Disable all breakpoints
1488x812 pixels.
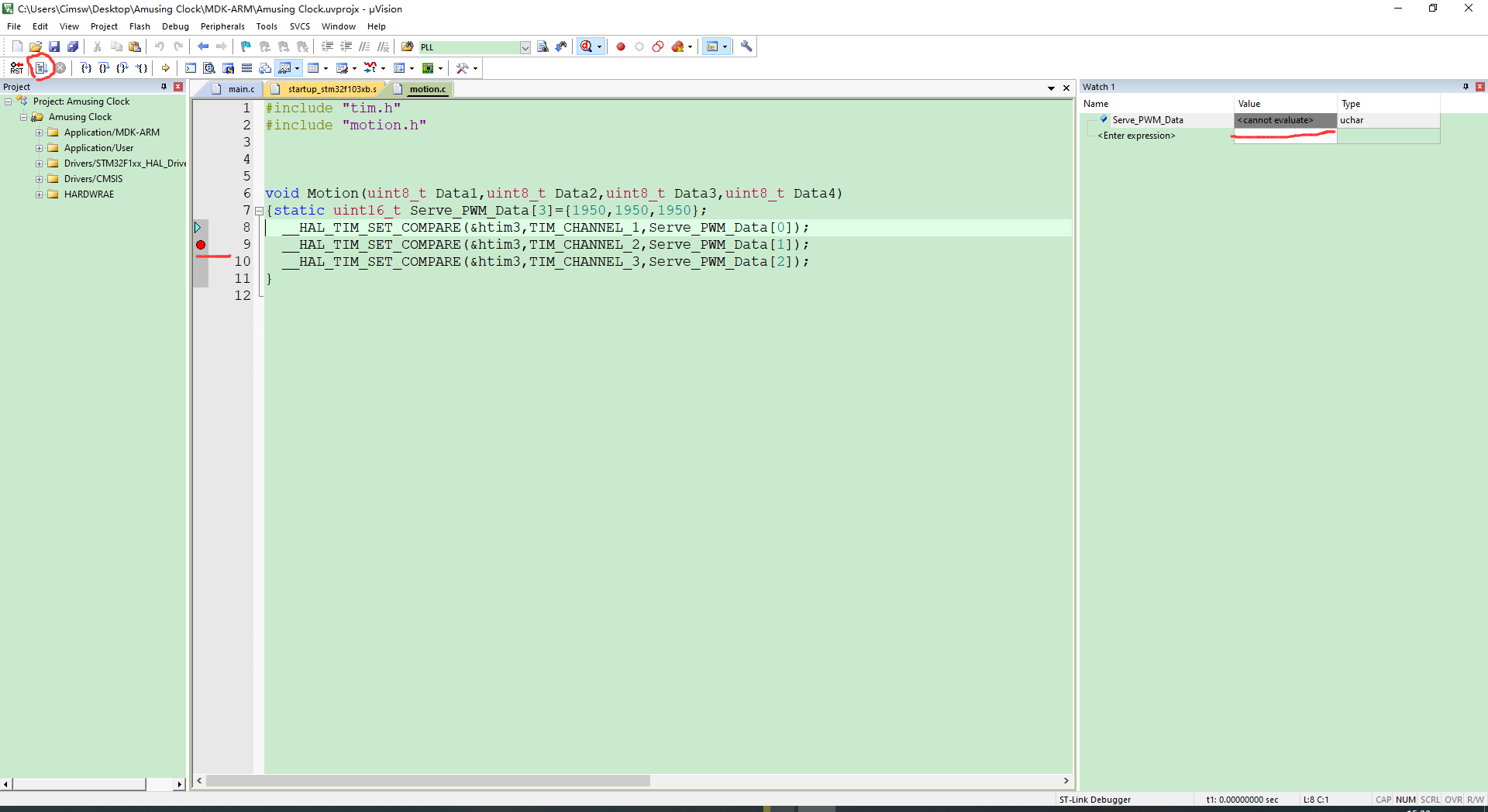[658, 46]
